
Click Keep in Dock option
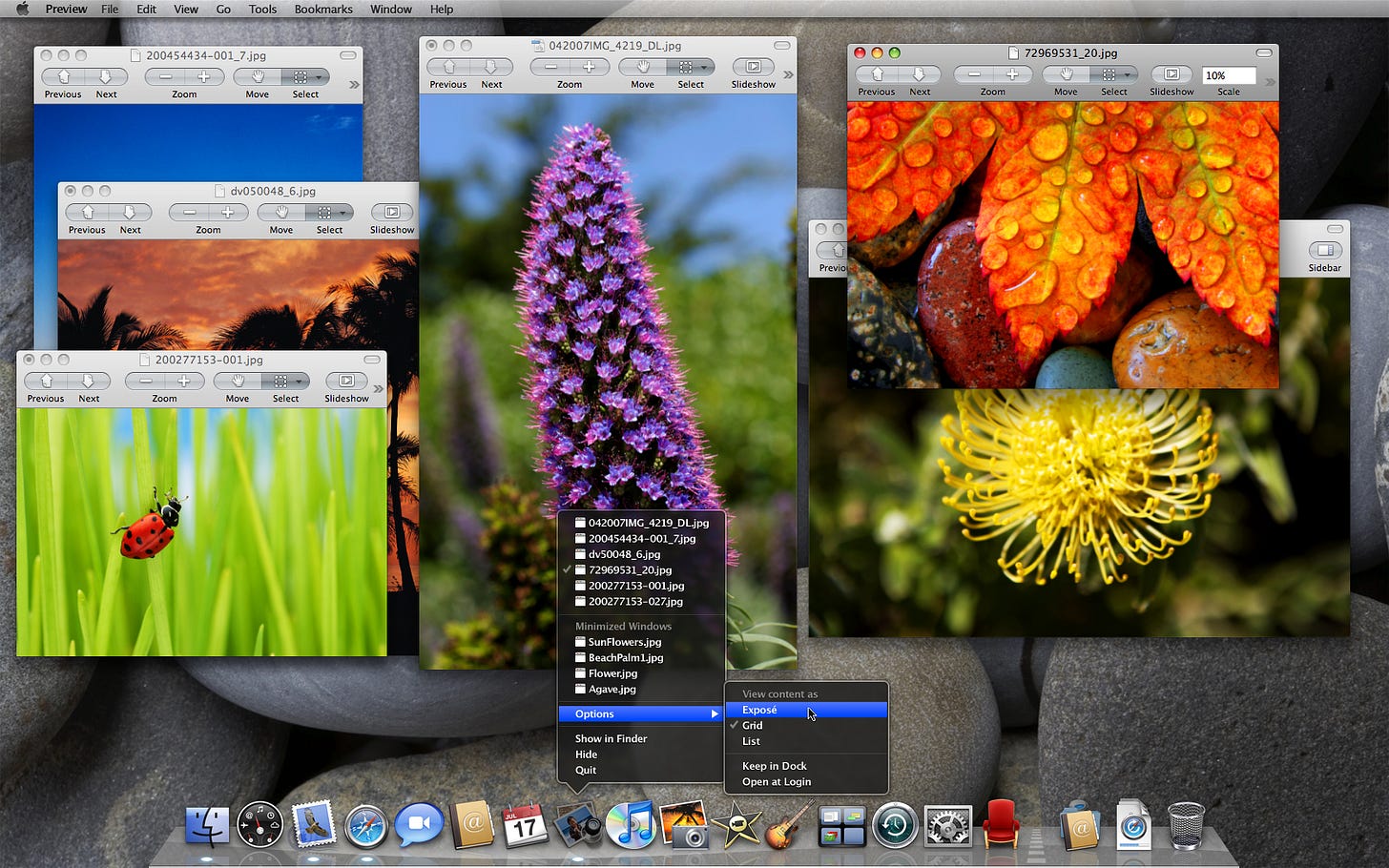click(x=775, y=766)
